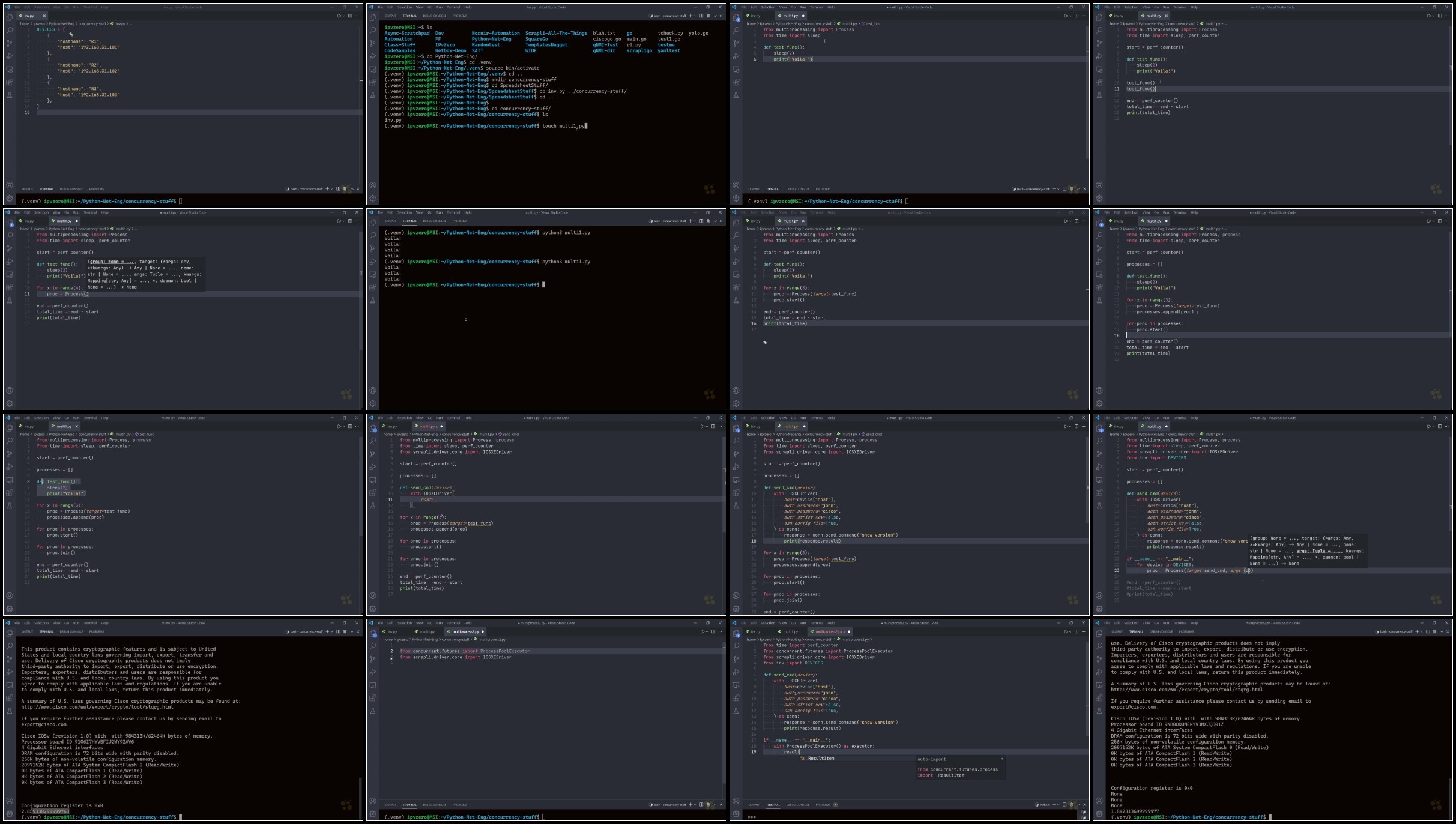Open Source Control in the Auto-import popup frame
The height and width of the screenshot is (824, 1456).
[x=736, y=659]
